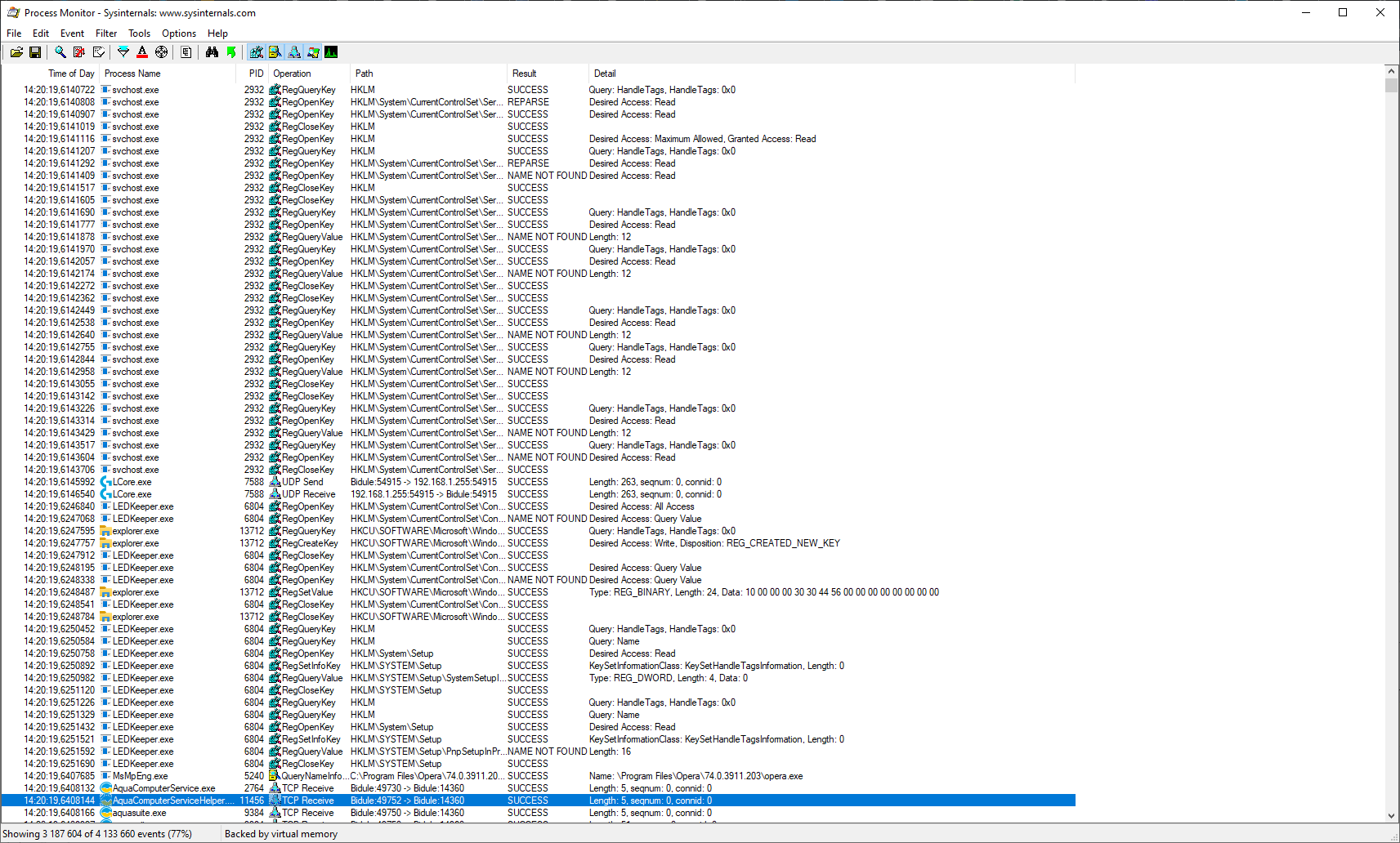The width and height of the screenshot is (1400, 843).
Task: Click the timestamp 14:20:19,6140722
Action: pyautogui.click(x=60, y=90)
